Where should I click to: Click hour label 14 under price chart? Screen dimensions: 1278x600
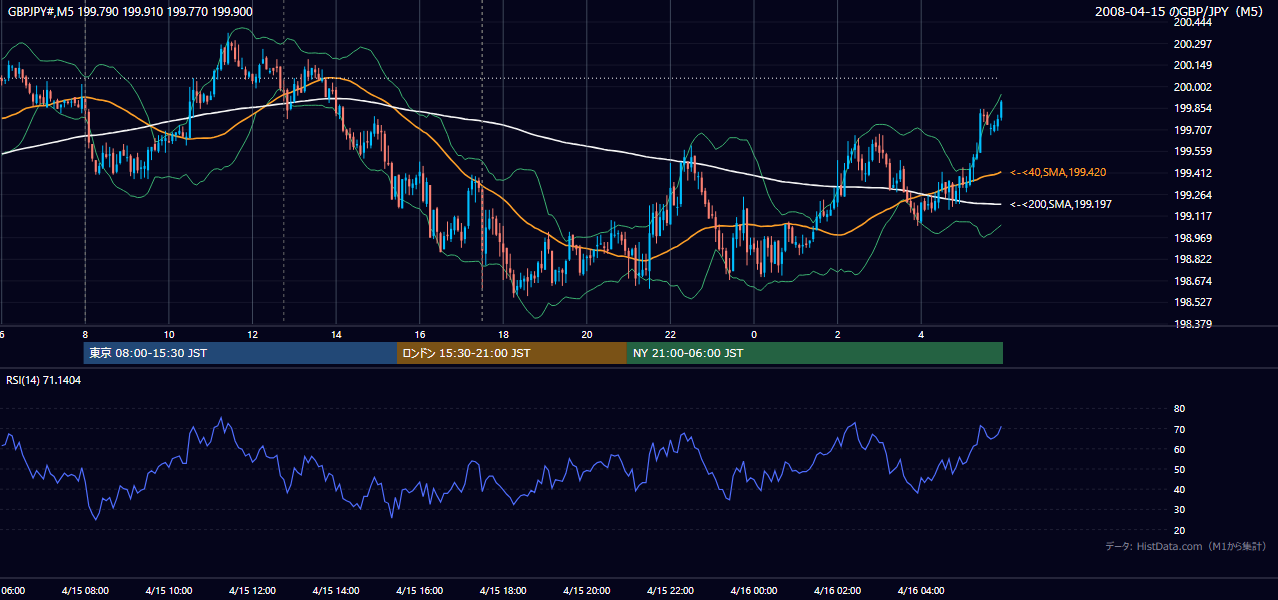[x=336, y=334]
